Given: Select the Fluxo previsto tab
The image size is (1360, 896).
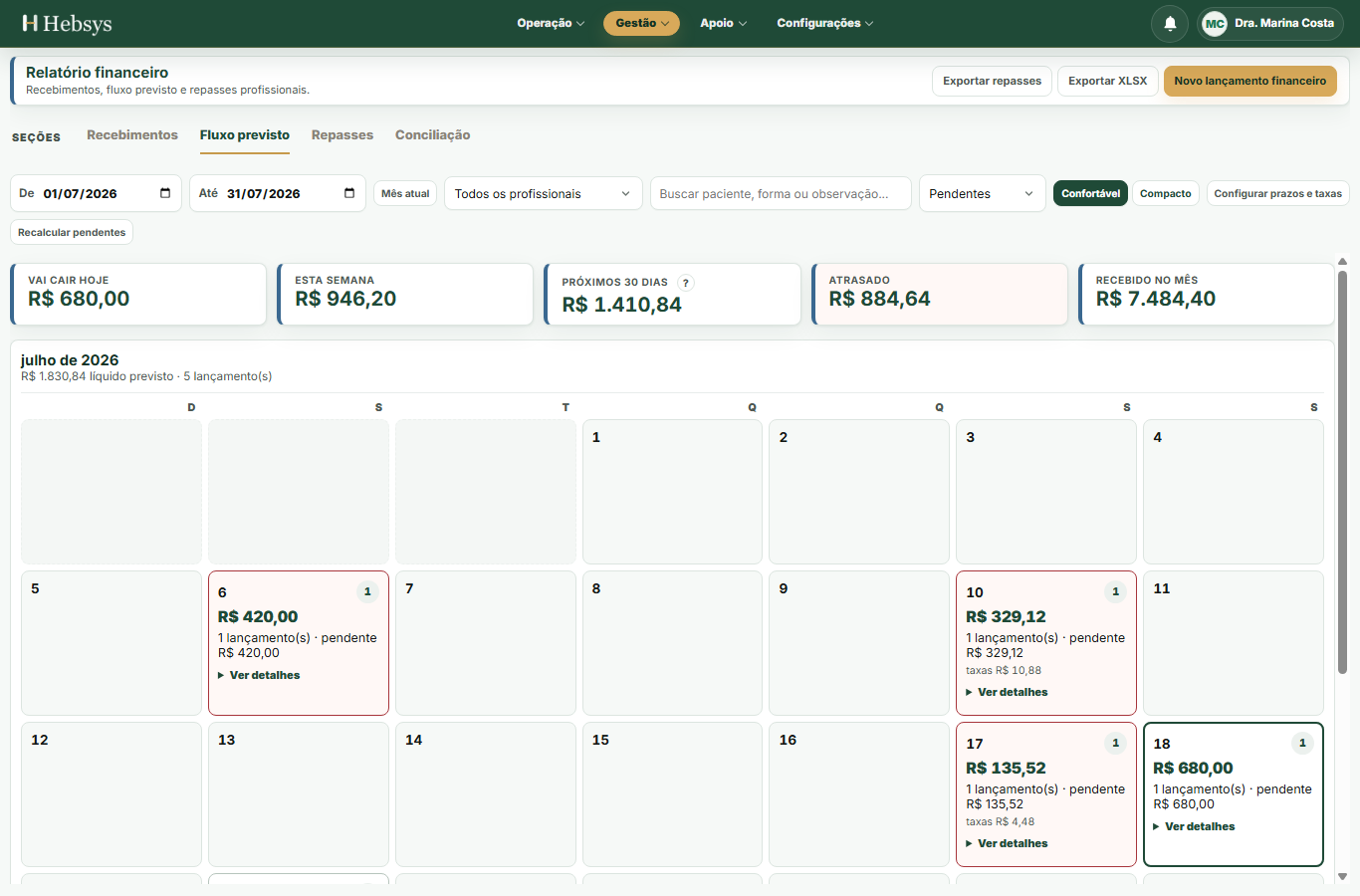Looking at the screenshot, I should [x=245, y=135].
